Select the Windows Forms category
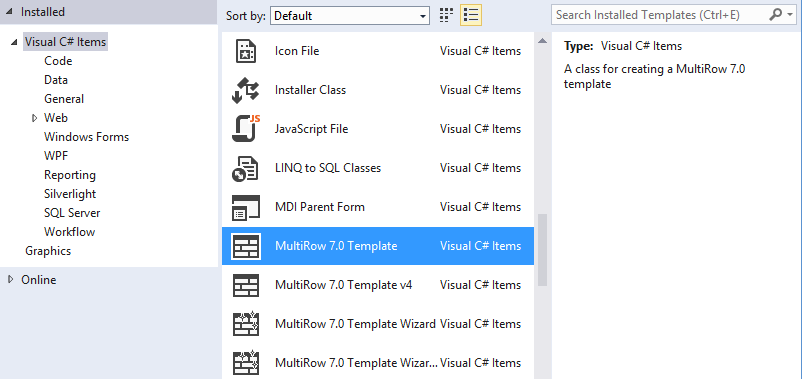Screen dimensions: 802x379 86,137
